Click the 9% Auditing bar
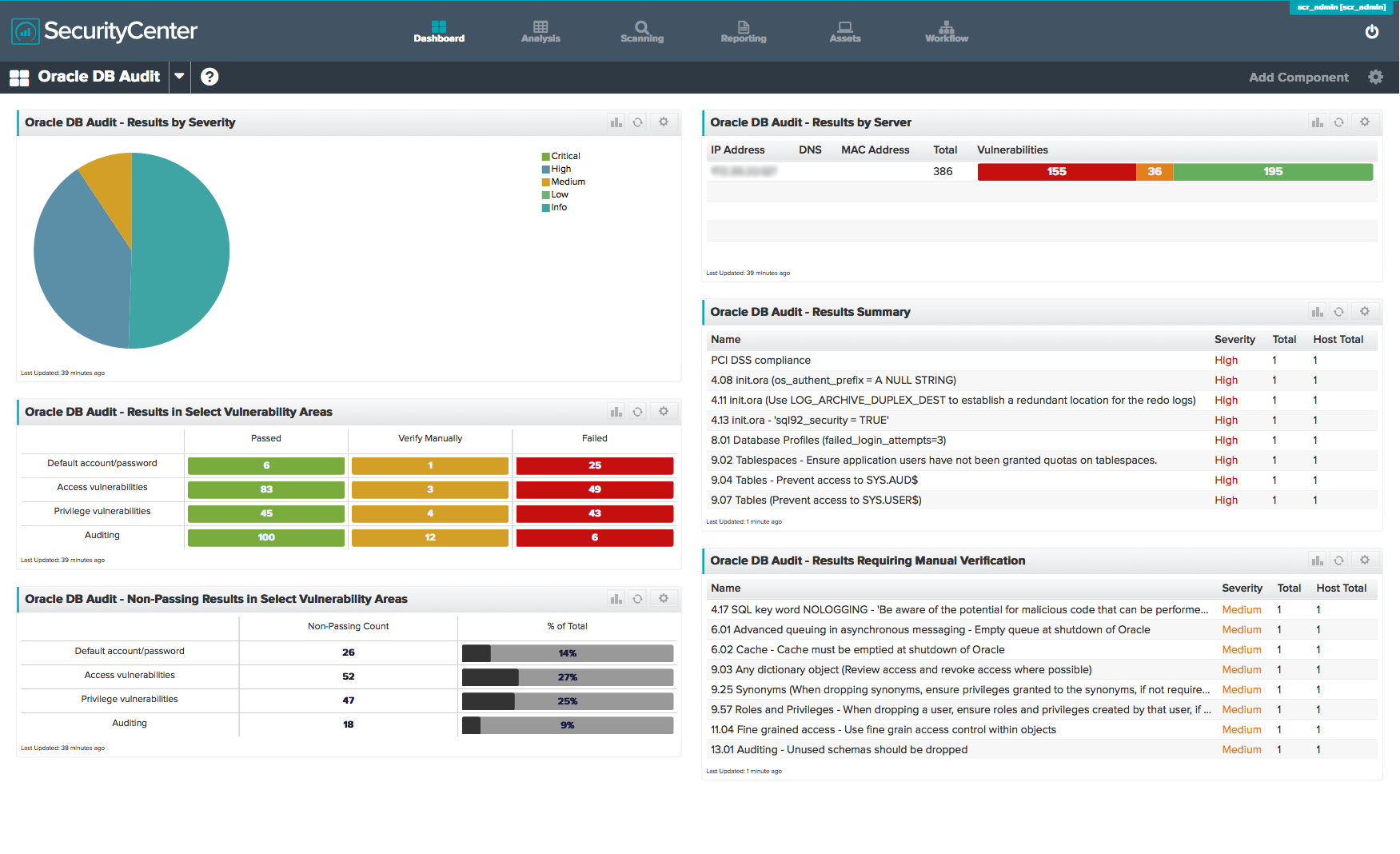1400x854 pixels. [568, 725]
